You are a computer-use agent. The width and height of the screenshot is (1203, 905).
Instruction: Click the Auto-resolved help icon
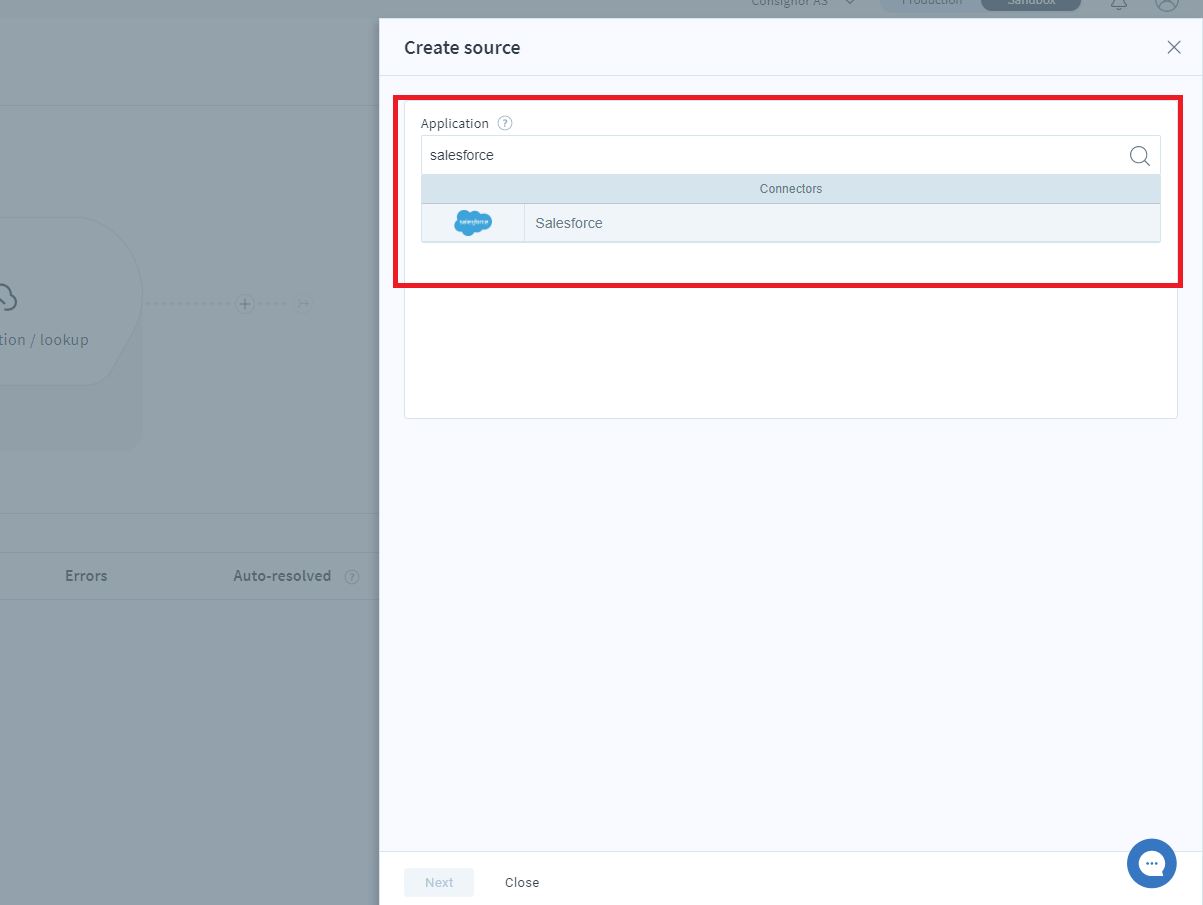[352, 577]
